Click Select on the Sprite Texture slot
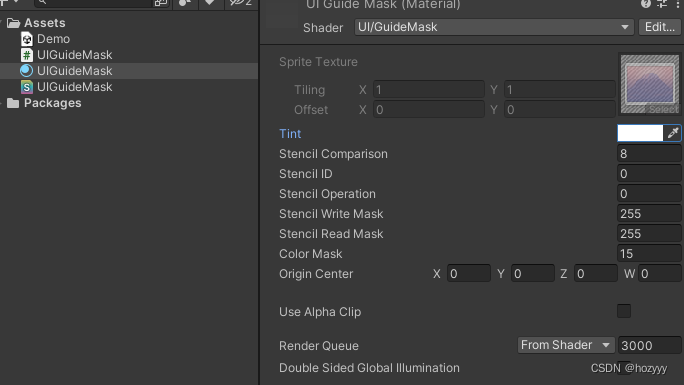 663,109
